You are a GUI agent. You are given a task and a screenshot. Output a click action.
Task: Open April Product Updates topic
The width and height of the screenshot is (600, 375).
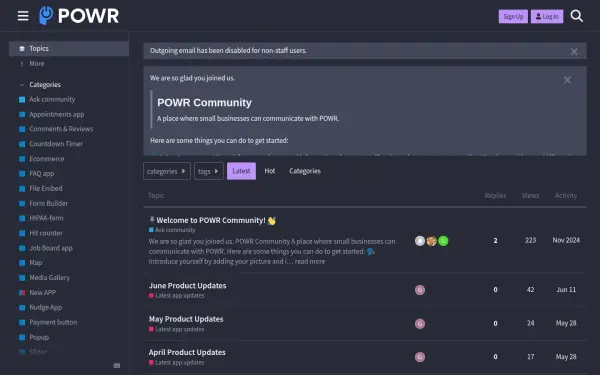tap(187, 352)
